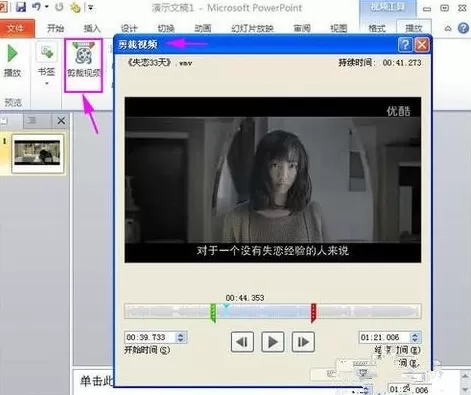Select the slide 1 thumbnail

[38, 153]
